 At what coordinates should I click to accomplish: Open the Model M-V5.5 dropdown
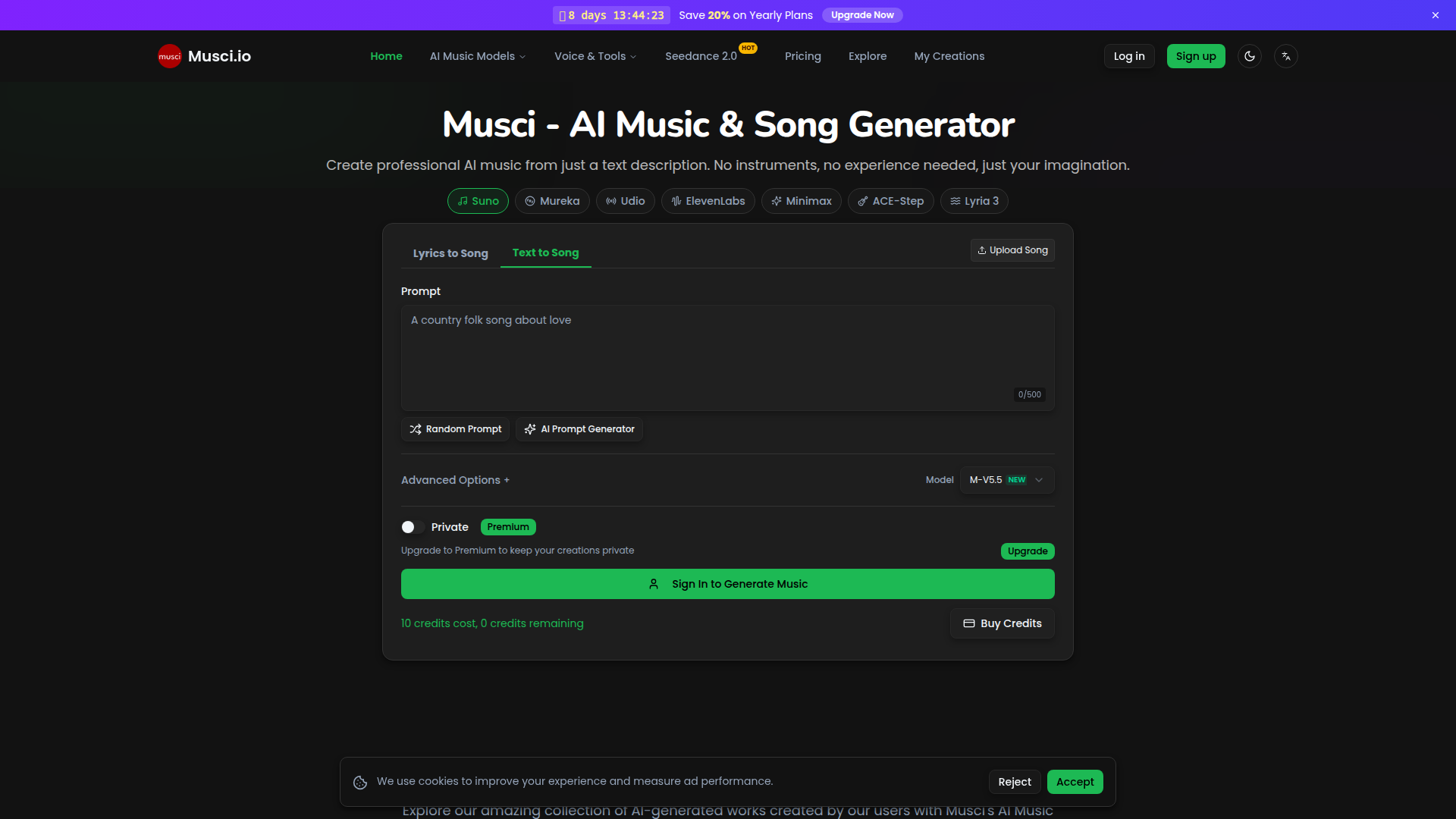point(1007,480)
